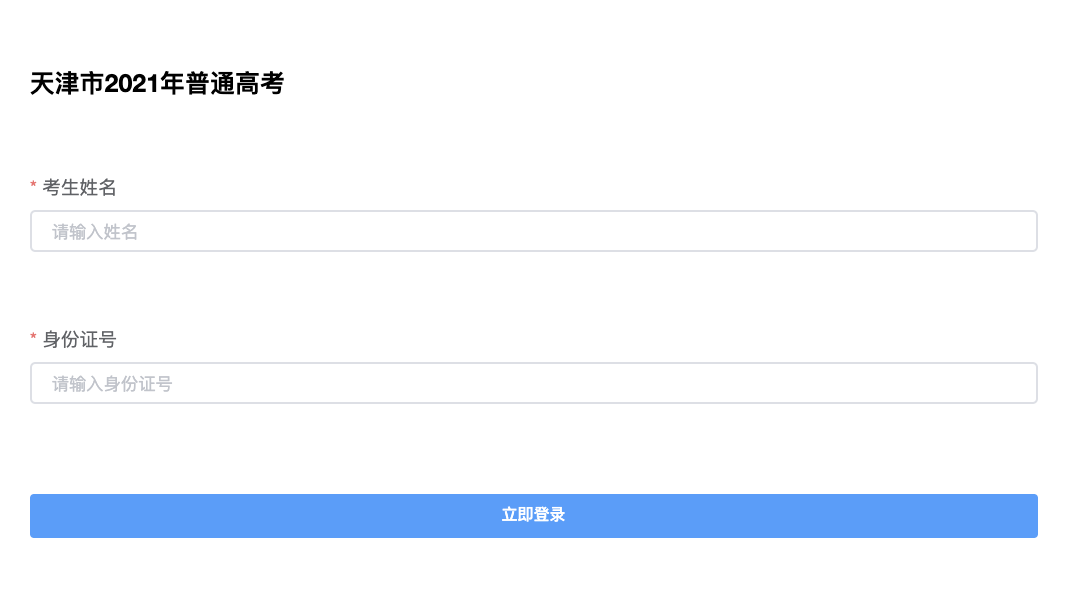
Task: Click the 立即登录 text on the blue button
Action: 533,515
